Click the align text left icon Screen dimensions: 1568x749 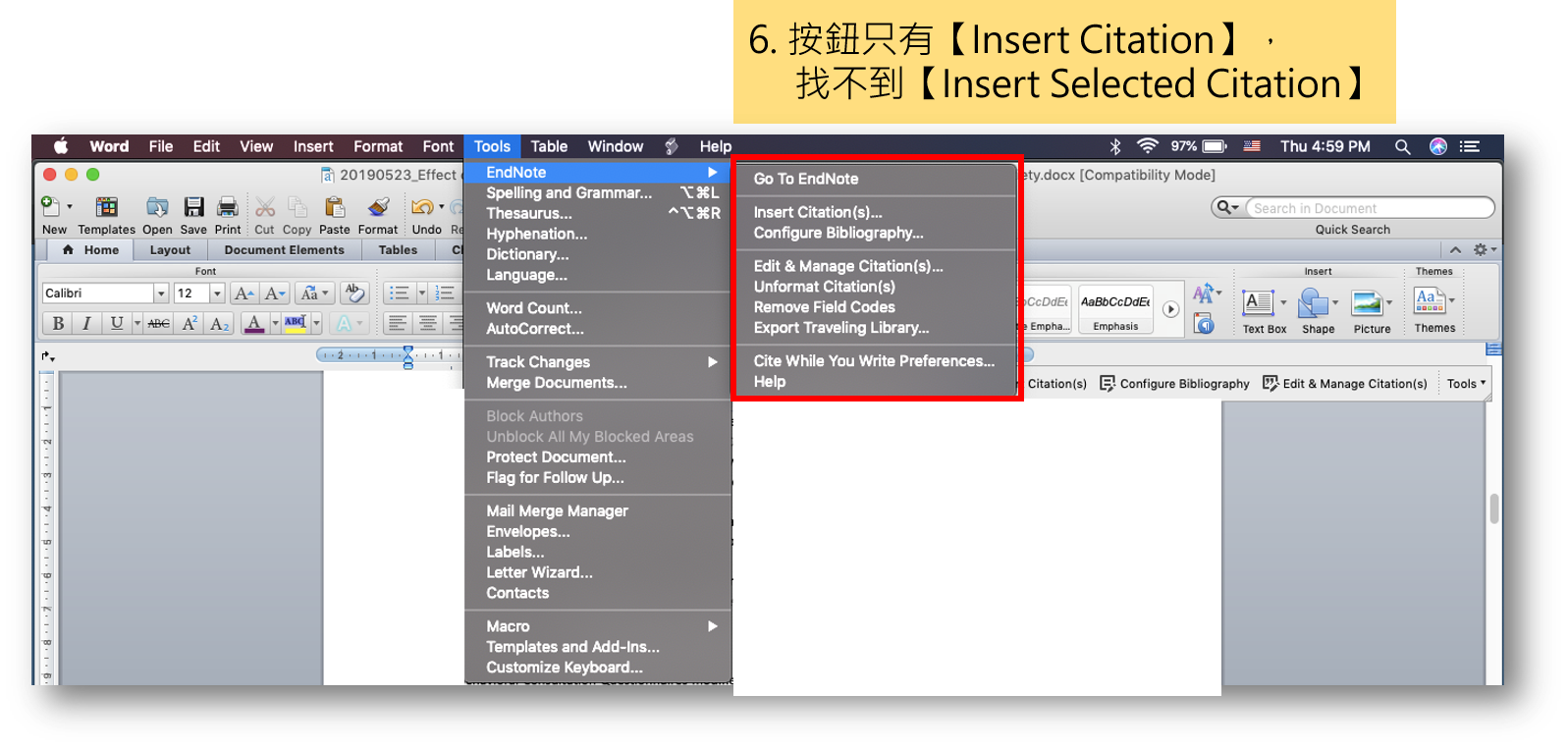(397, 323)
